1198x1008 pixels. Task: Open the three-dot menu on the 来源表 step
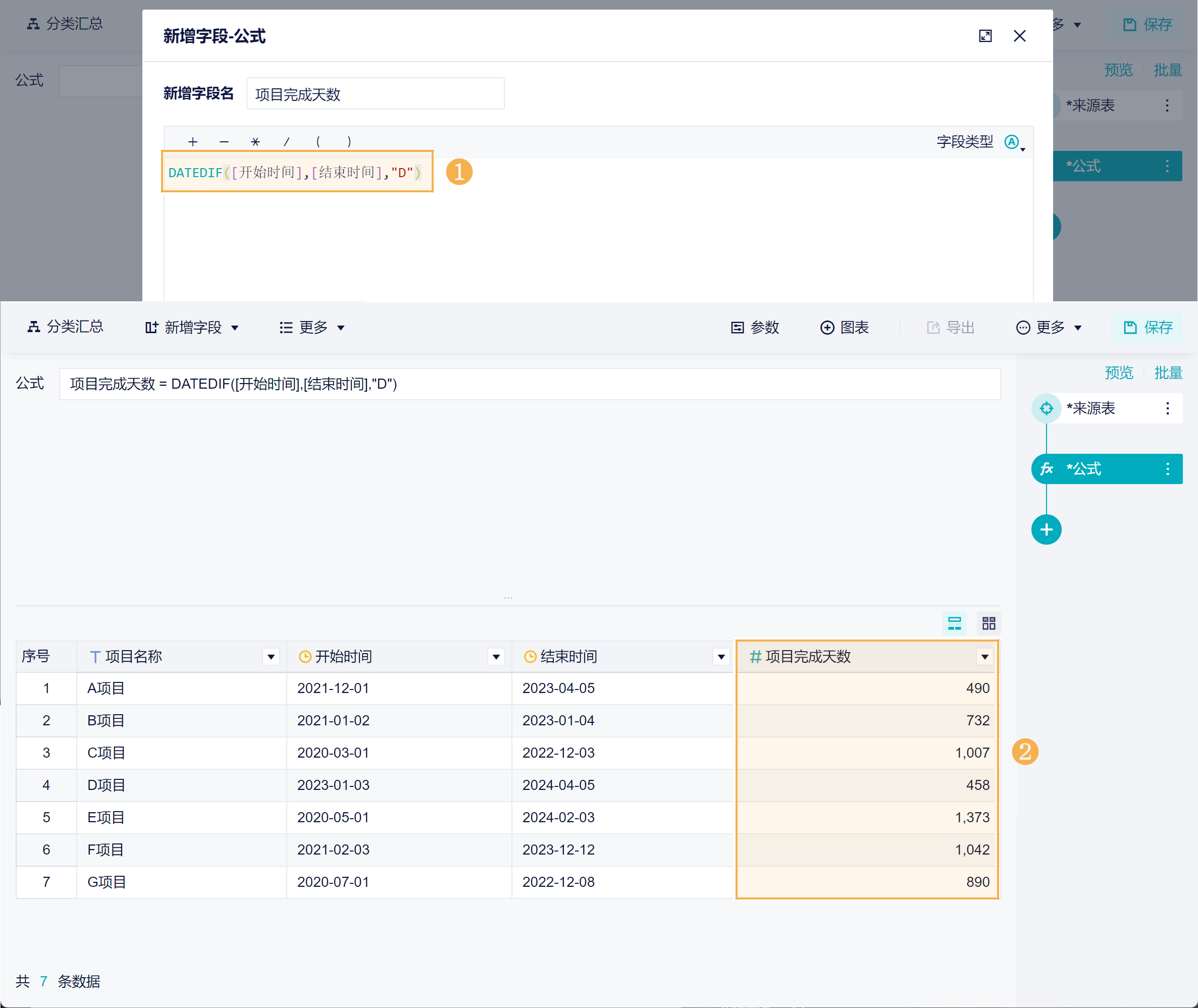(x=1167, y=408)
